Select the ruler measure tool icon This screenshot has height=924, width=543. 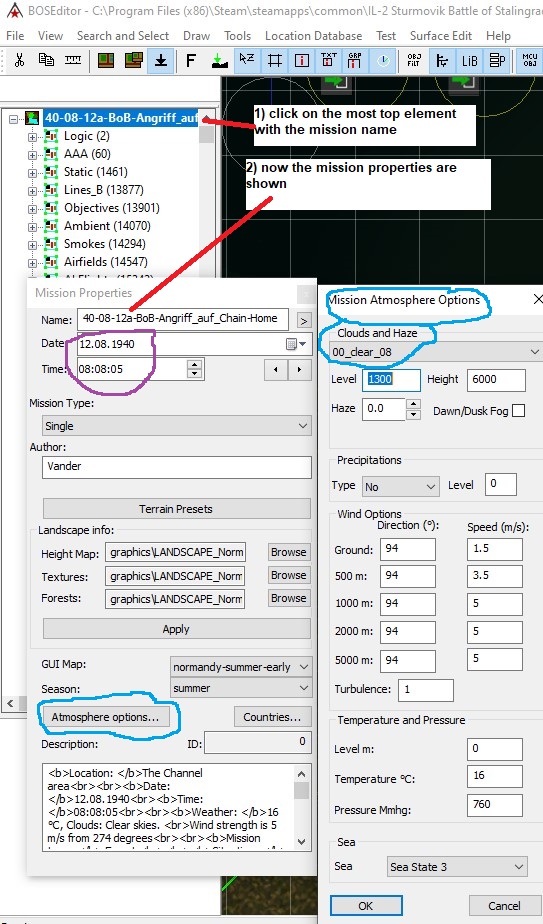point(73,61)
